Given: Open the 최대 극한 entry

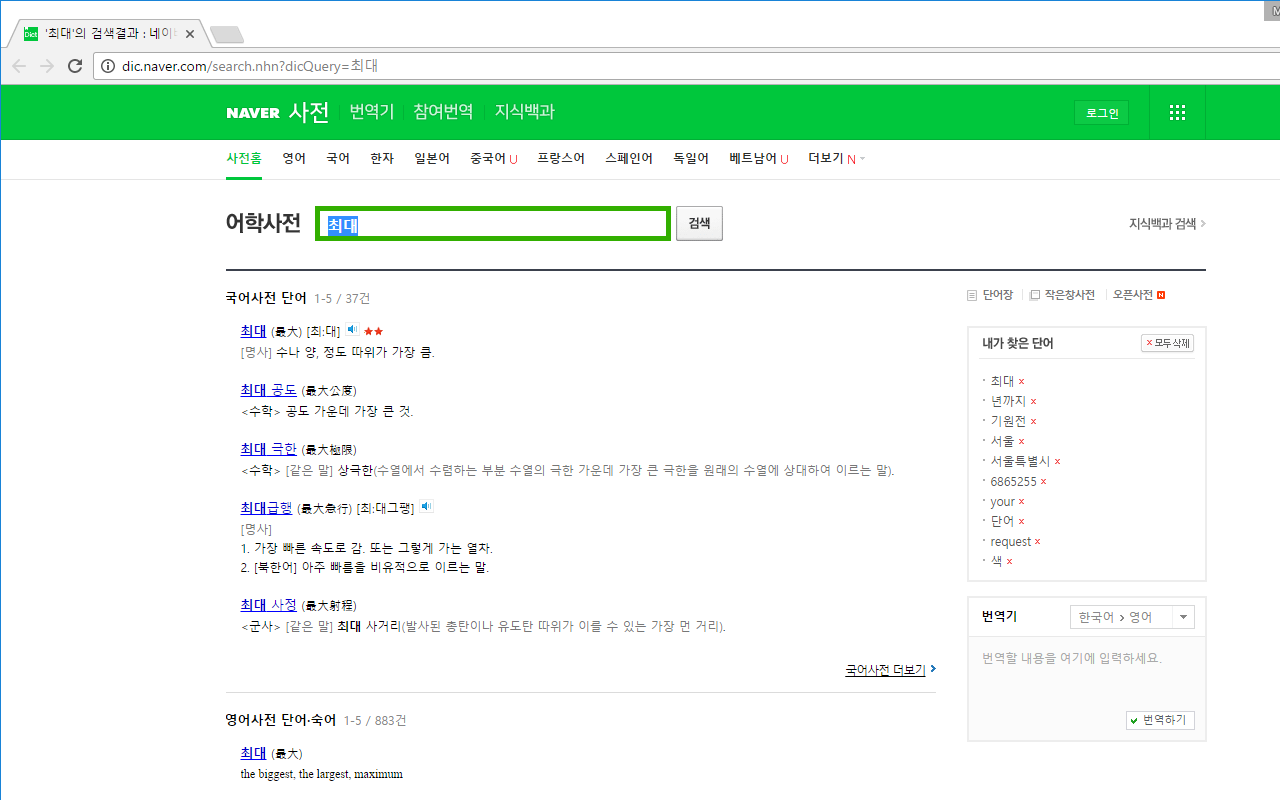Looking at the screenshot, I should [x=269, y=449].
